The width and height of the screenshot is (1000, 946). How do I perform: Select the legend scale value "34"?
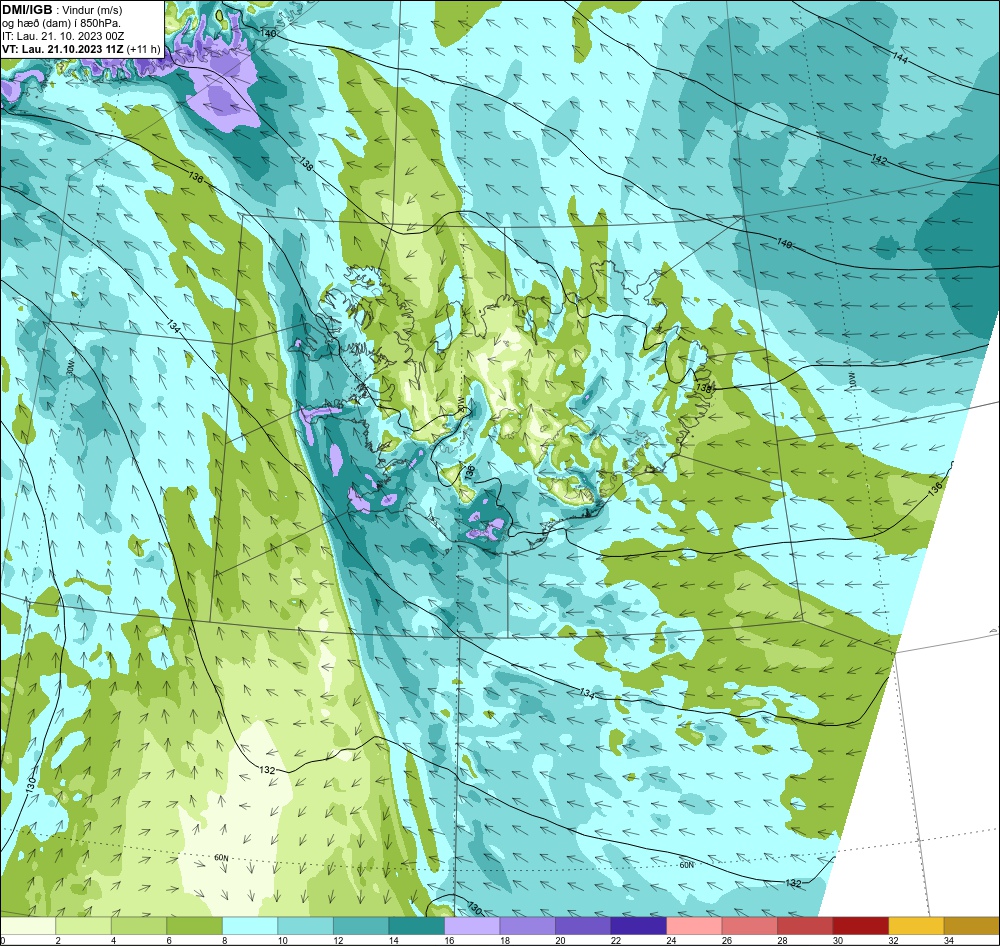pyautogui.click(x=948, y=940)
